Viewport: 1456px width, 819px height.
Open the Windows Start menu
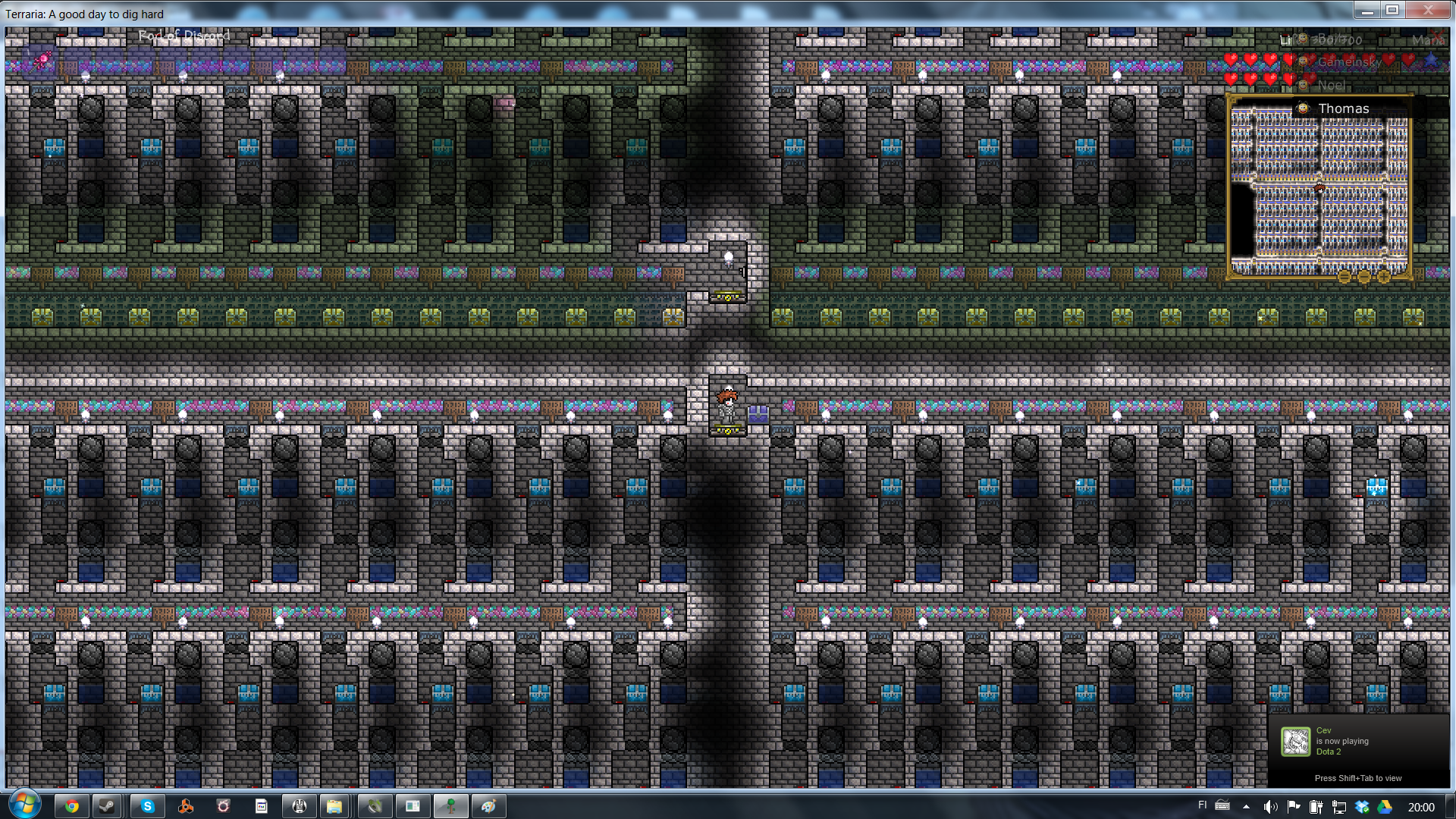click(24, 805)
